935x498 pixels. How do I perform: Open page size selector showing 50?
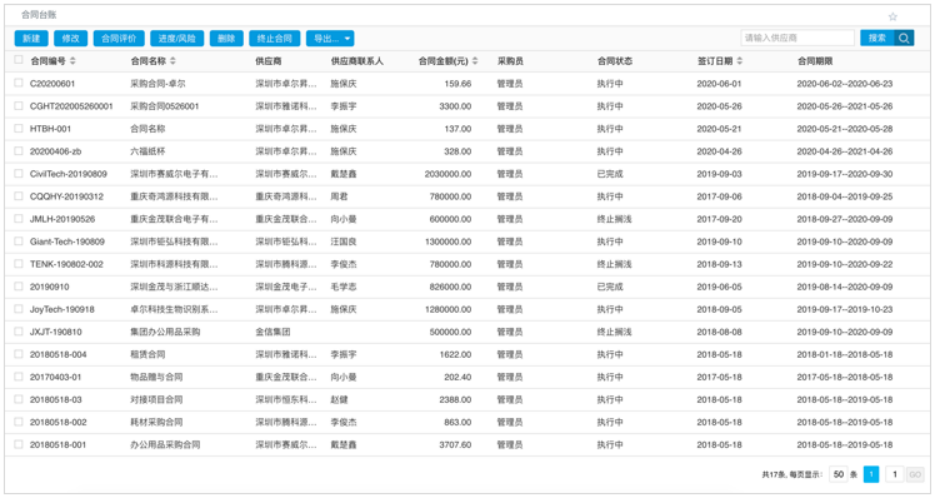[x=838, y=475]
